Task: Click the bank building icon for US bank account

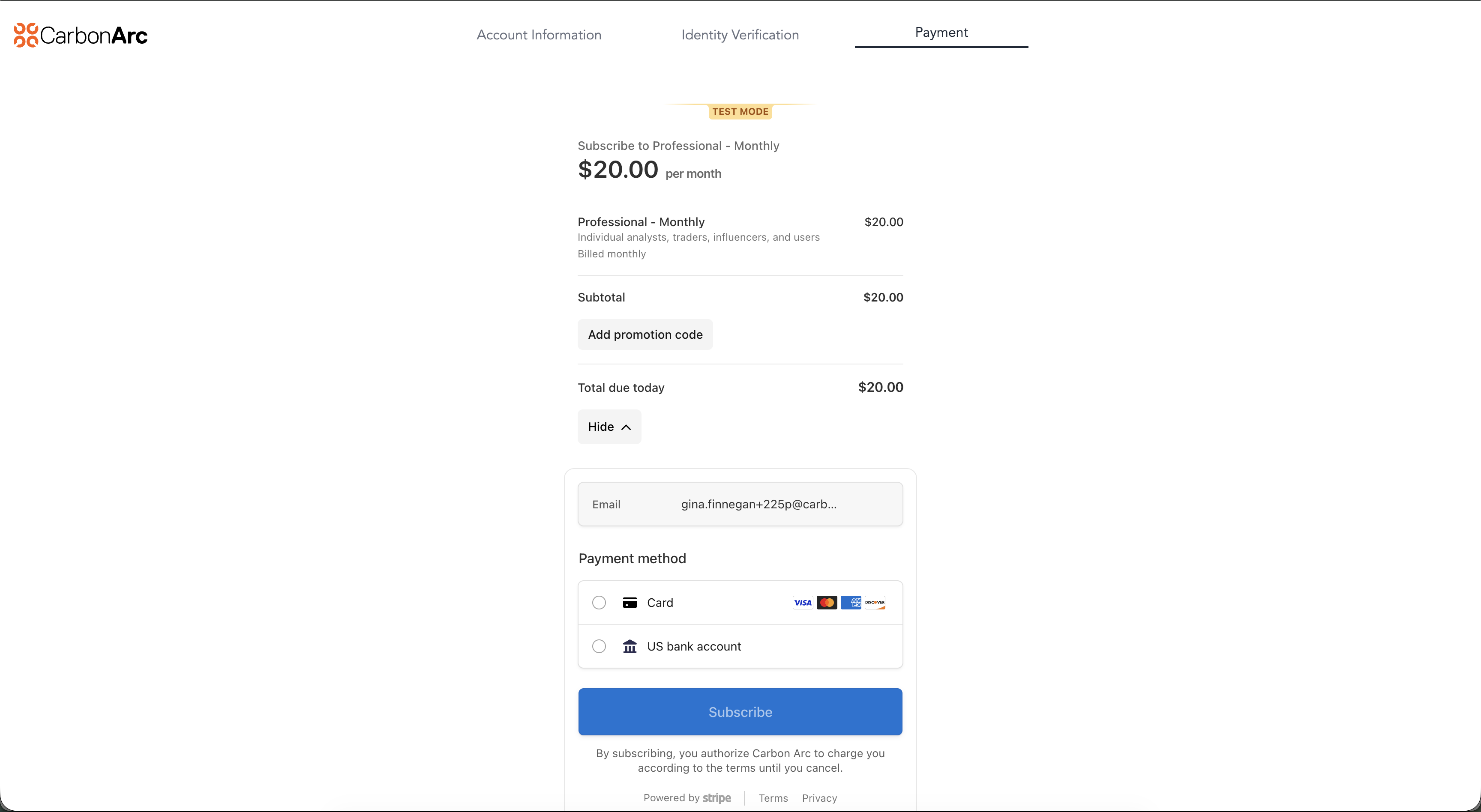Action: [x=630, y=646]
